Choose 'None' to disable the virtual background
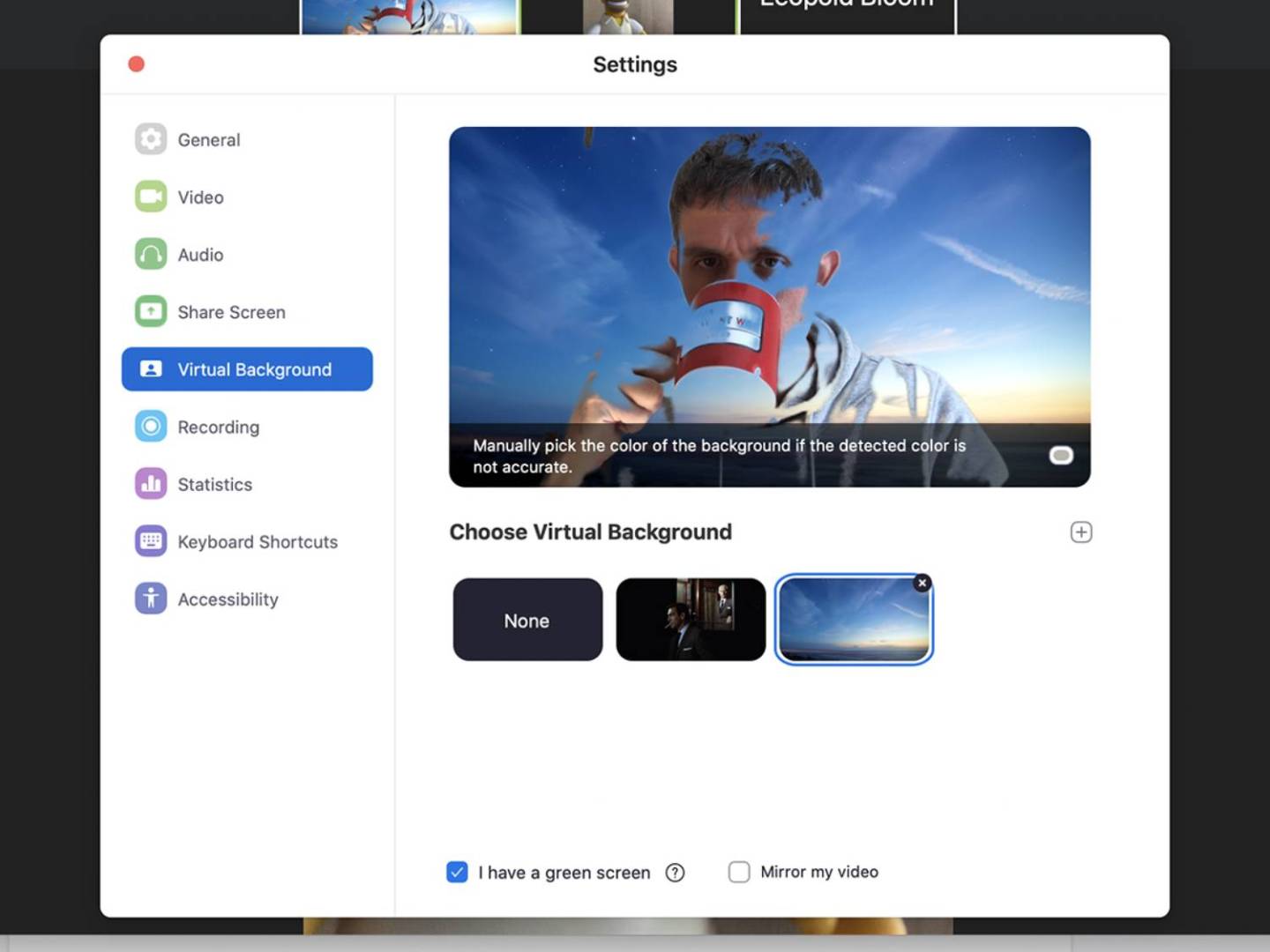The width and height of the screenshot is (1270, 952). point(527,620)
